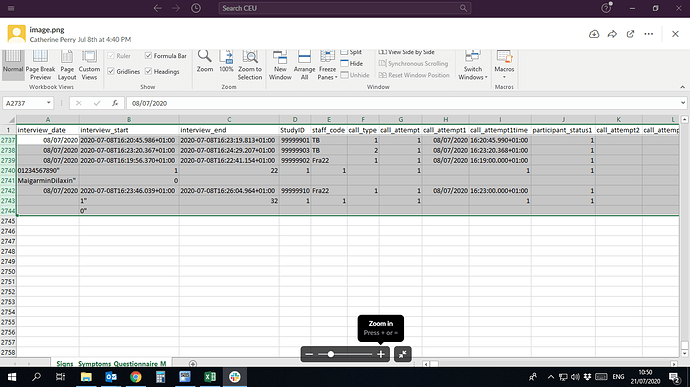
Task: Collapse image preview fullscreen toggle
Action: (x=403, y=354)
